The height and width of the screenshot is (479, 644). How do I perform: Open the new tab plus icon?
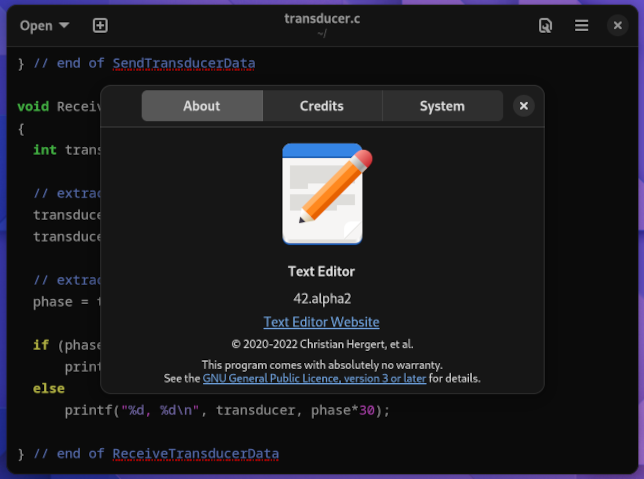click(x=100, y=25)
